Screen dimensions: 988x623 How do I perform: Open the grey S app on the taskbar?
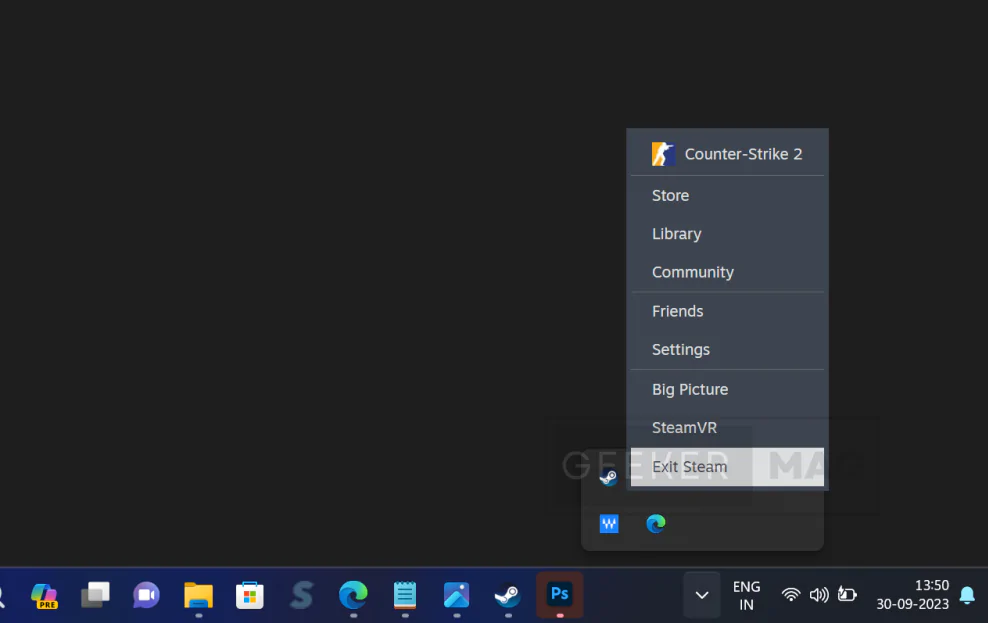302,595
